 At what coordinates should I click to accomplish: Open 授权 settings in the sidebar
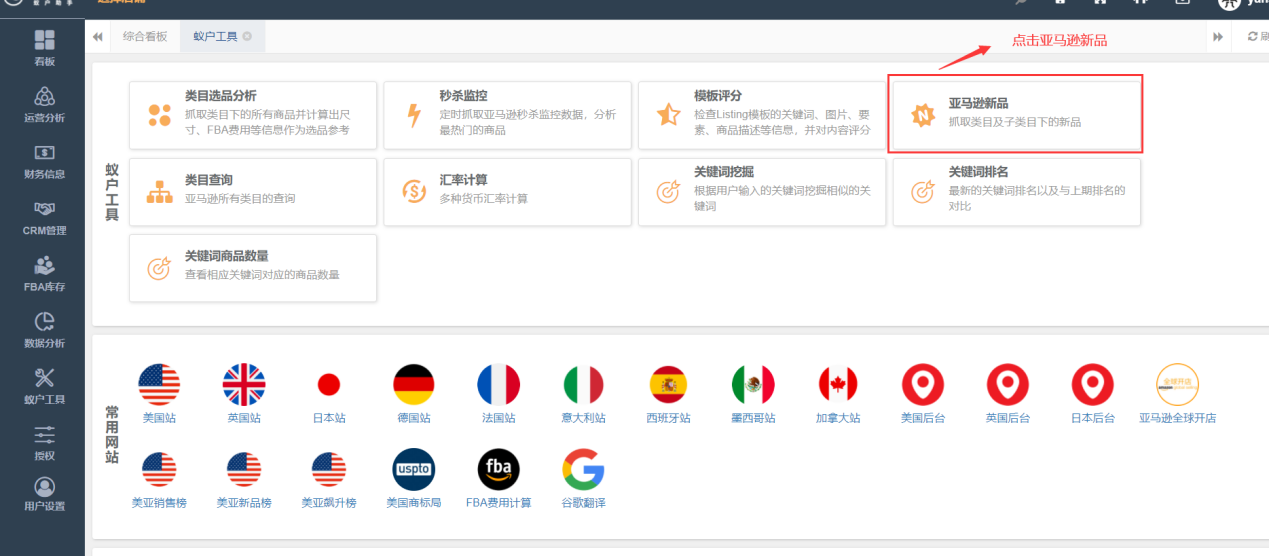[44, 442]
